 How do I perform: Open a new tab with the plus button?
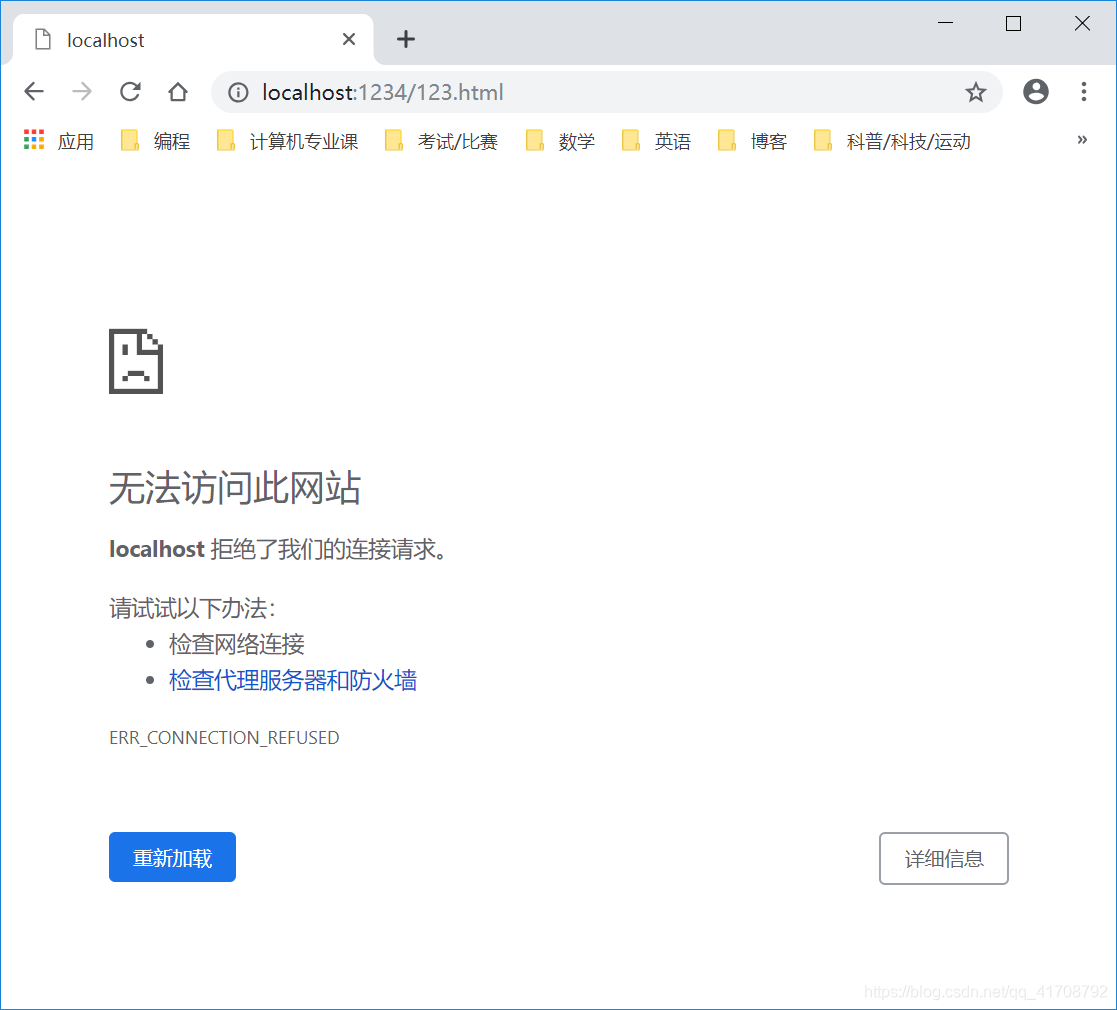[405, 39]
